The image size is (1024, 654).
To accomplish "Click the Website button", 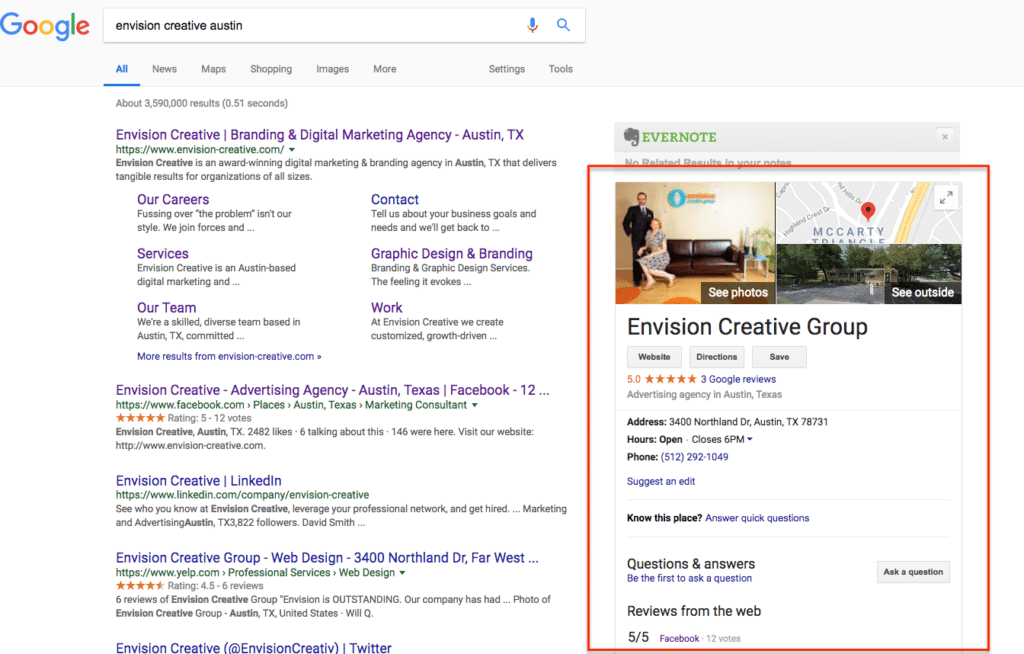I will coord(654,357).
